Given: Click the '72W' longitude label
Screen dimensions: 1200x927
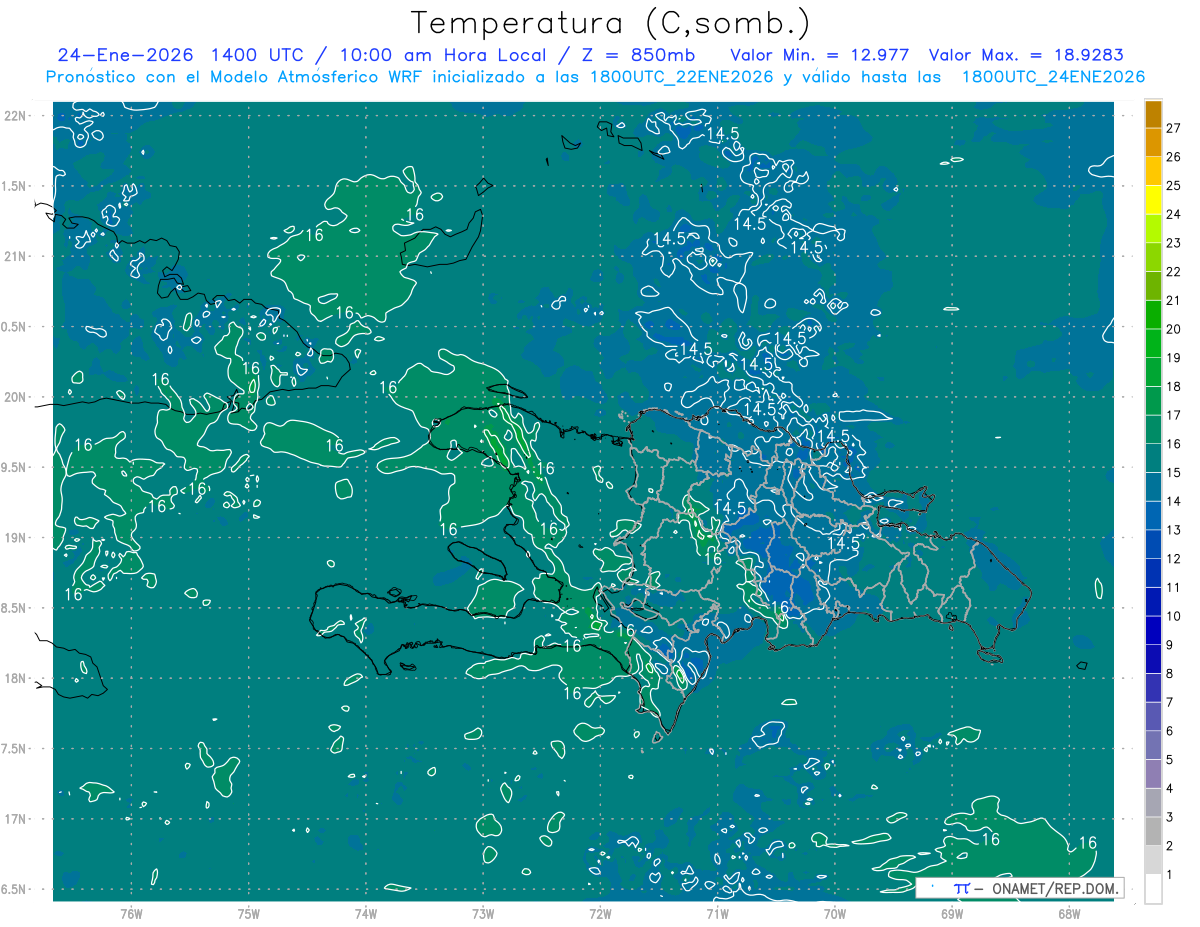Looking at the screenshot, I should pyautogui.click(x=600, y=914).
